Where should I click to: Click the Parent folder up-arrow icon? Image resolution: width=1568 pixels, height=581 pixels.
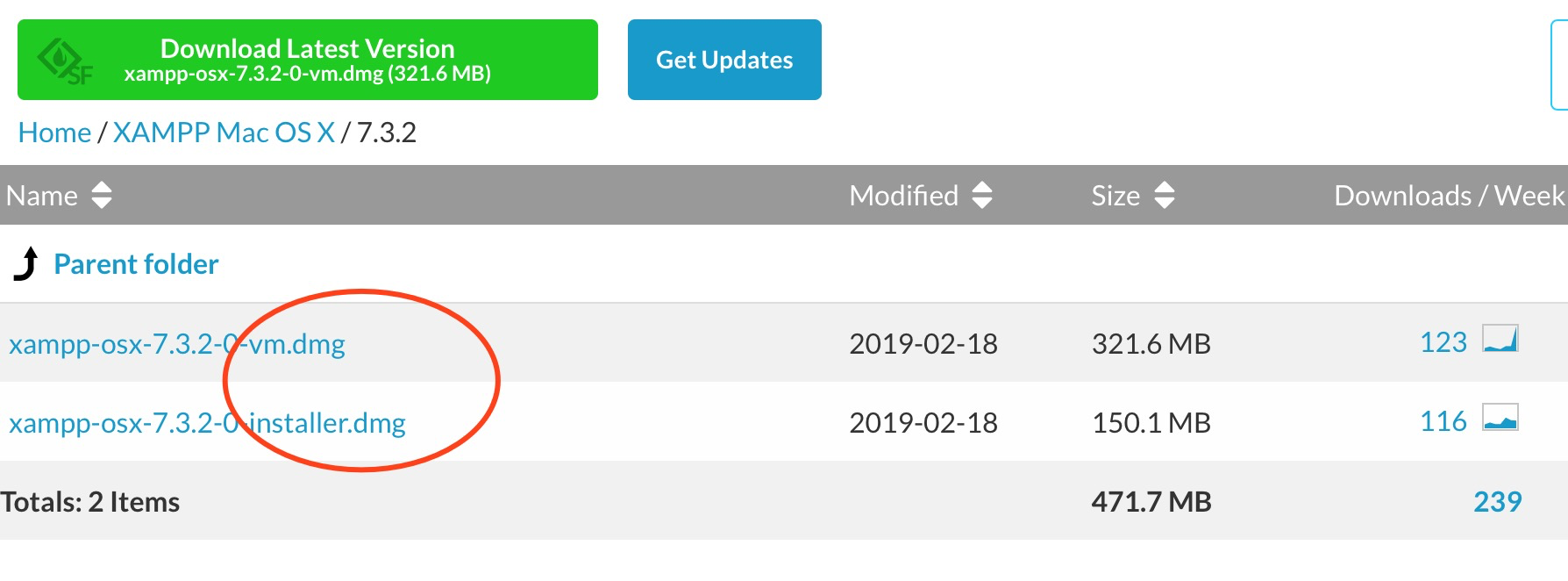[26, 263]
